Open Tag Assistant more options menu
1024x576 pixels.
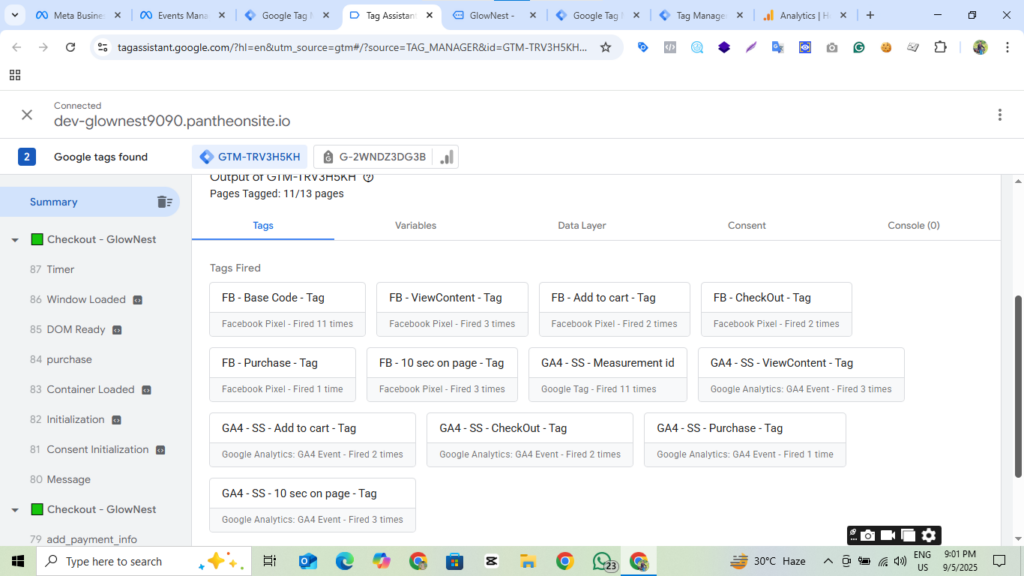(x=1000, y=115)
